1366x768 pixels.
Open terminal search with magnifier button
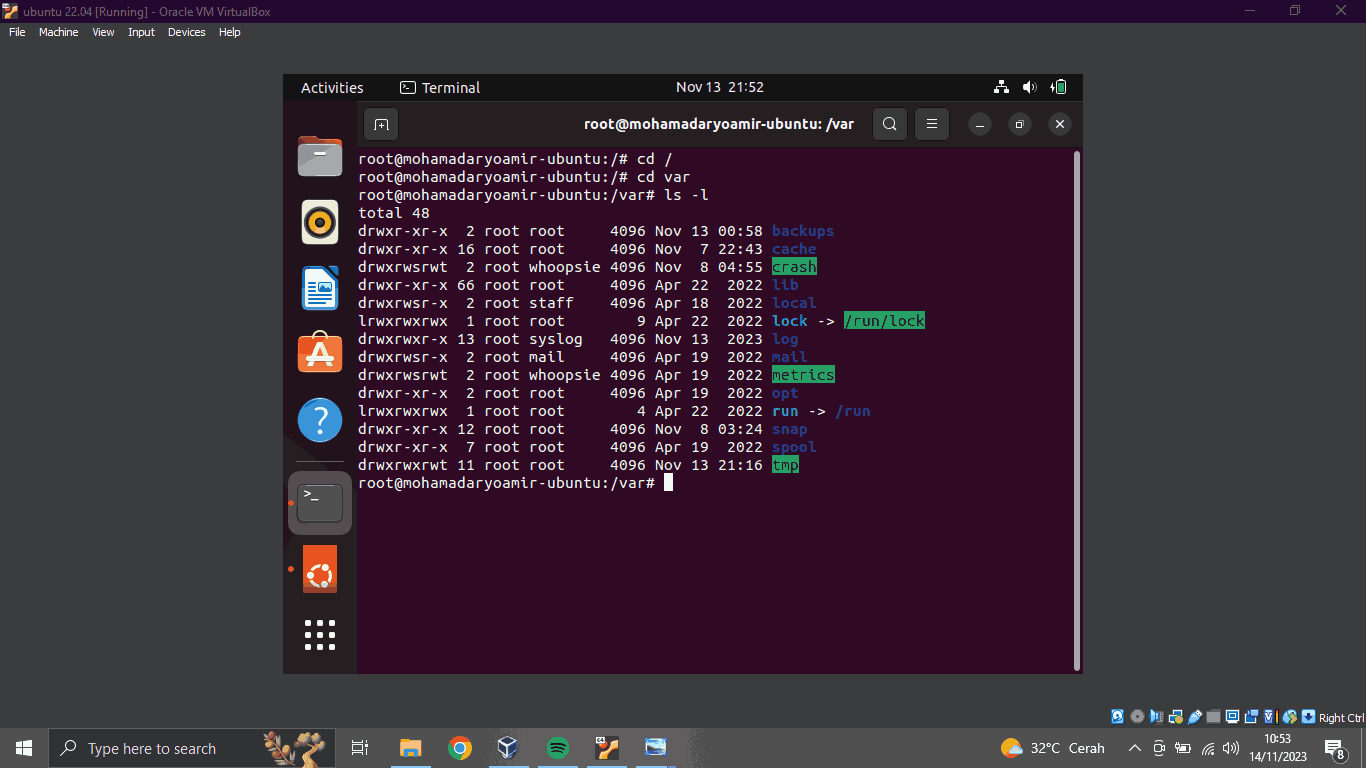(890, 125)
